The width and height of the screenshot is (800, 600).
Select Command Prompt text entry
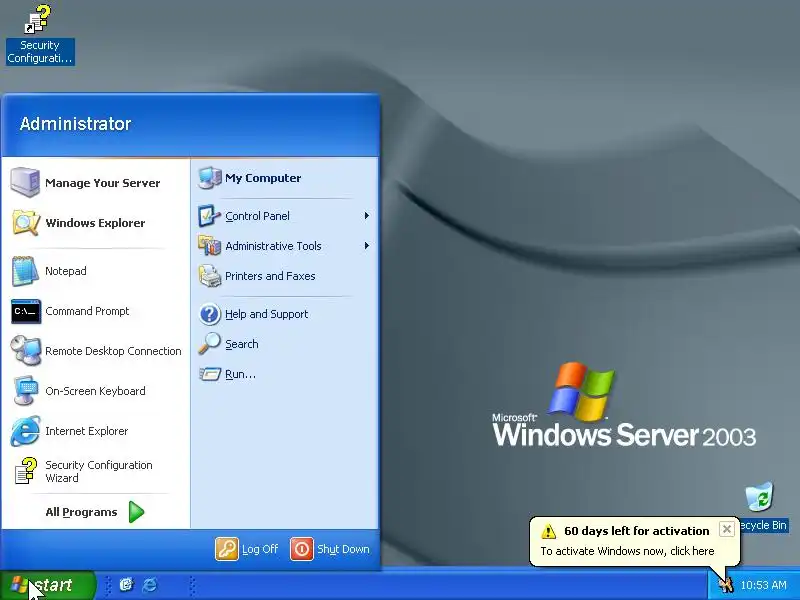(x=87, y=311)
